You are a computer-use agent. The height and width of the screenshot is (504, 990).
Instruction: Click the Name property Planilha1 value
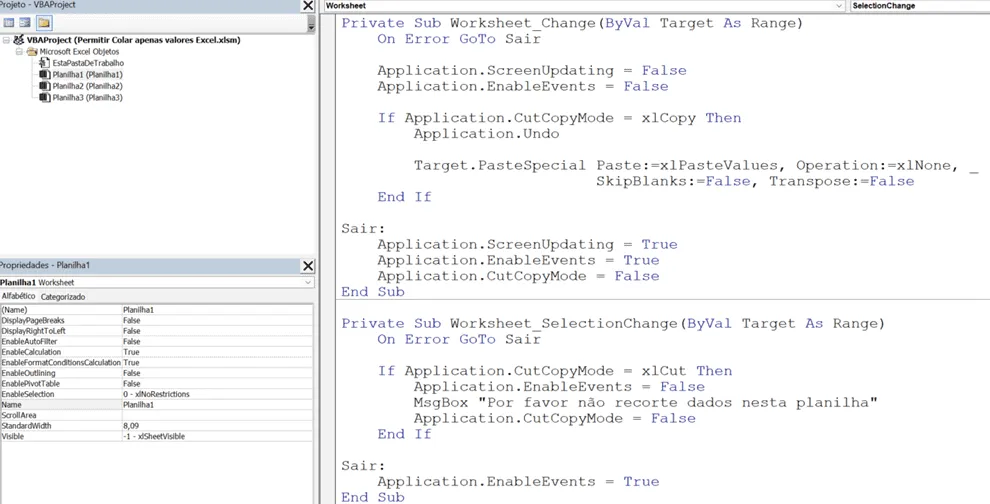tap(217, 404)
